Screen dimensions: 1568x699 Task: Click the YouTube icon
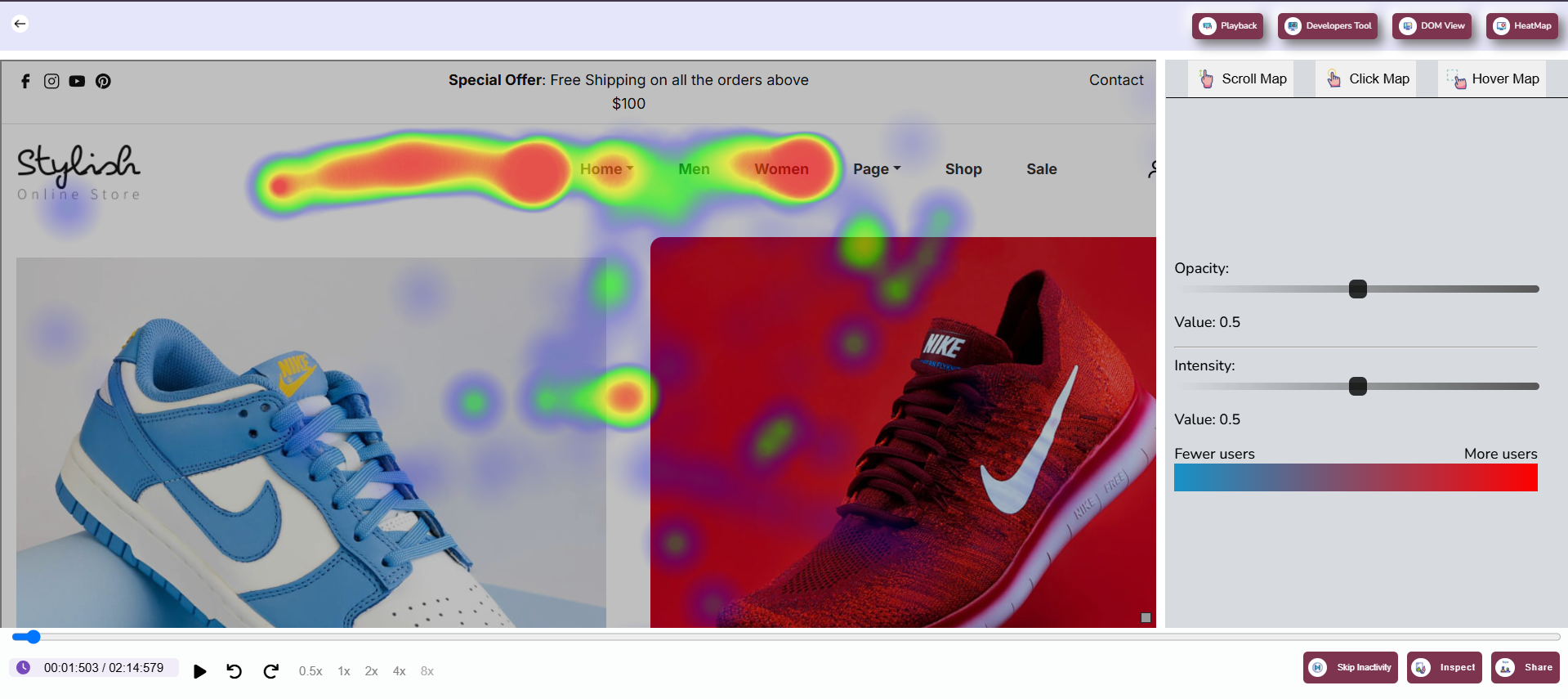pos(77,81)
